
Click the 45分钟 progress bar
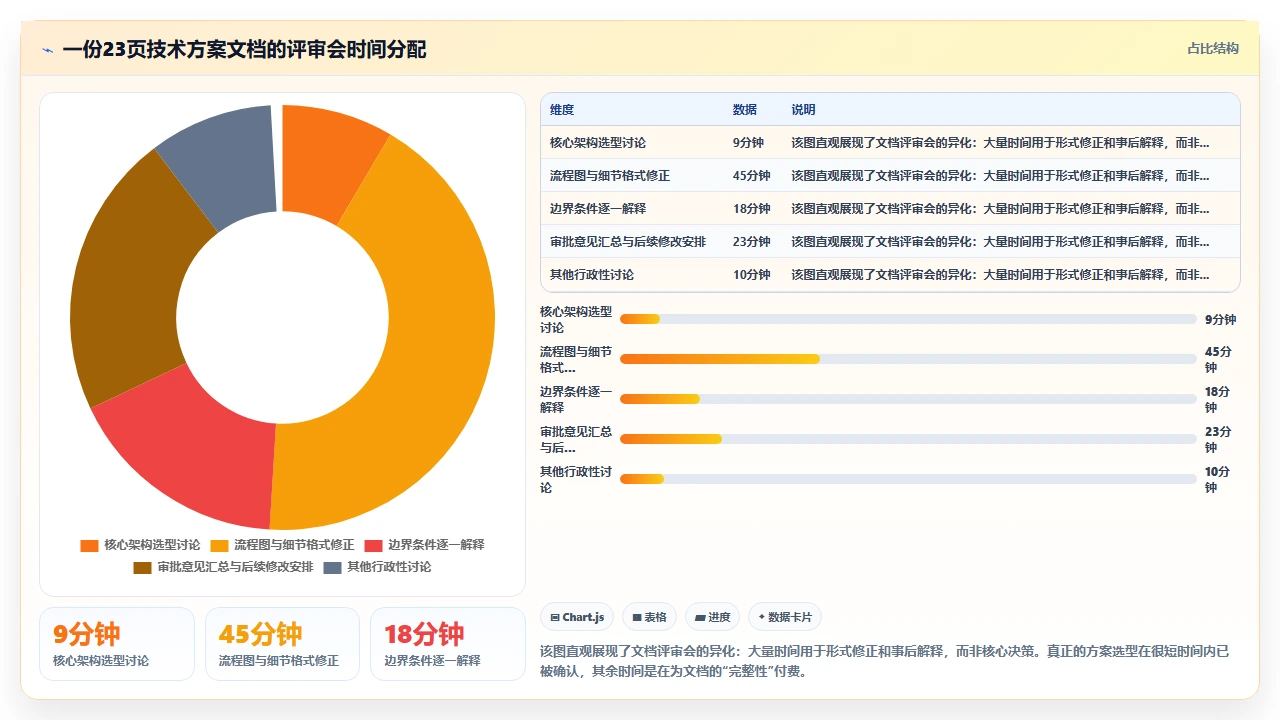click(908, 359)
